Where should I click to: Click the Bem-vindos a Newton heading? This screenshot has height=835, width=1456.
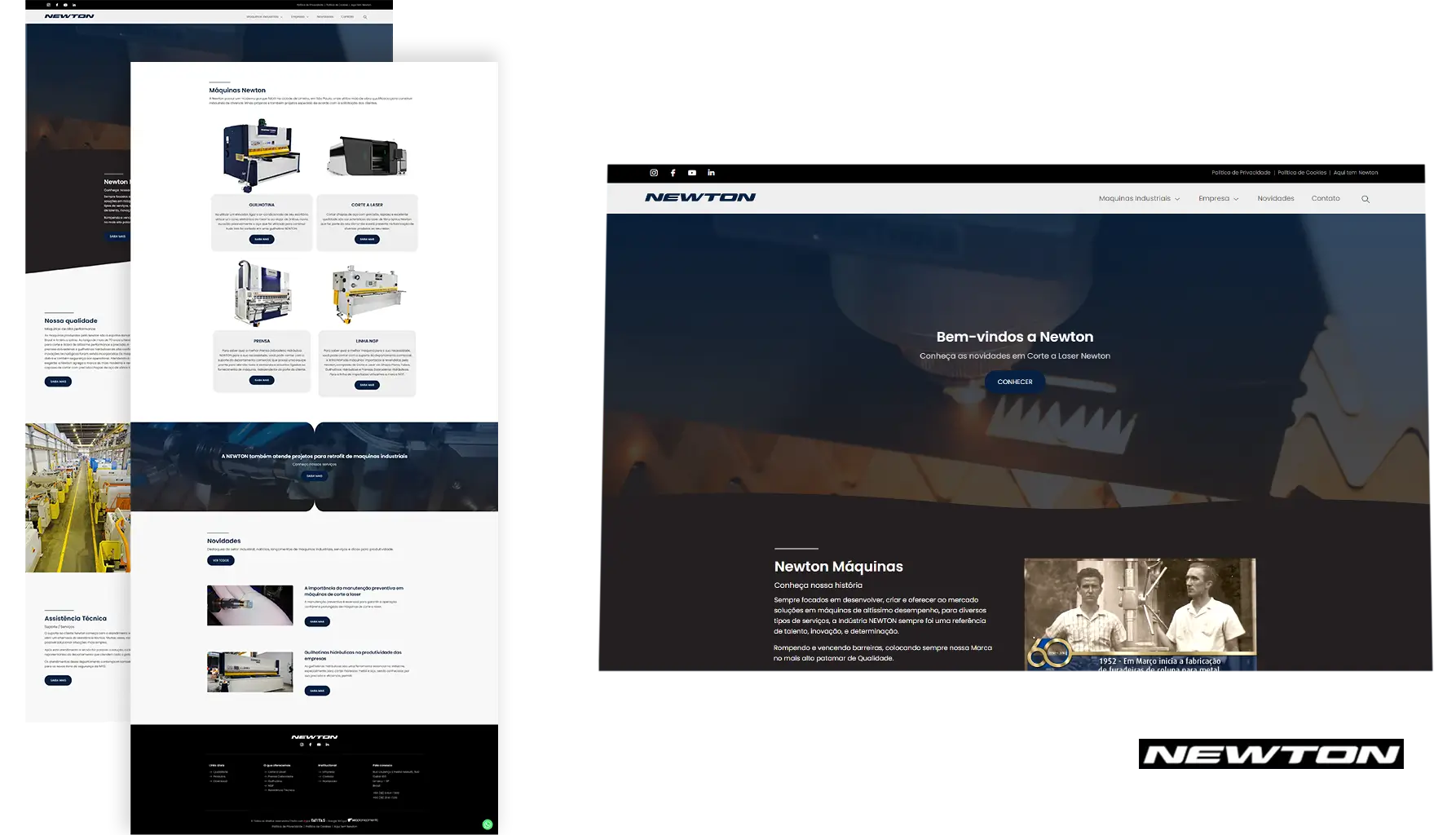tap(1015, 337)
